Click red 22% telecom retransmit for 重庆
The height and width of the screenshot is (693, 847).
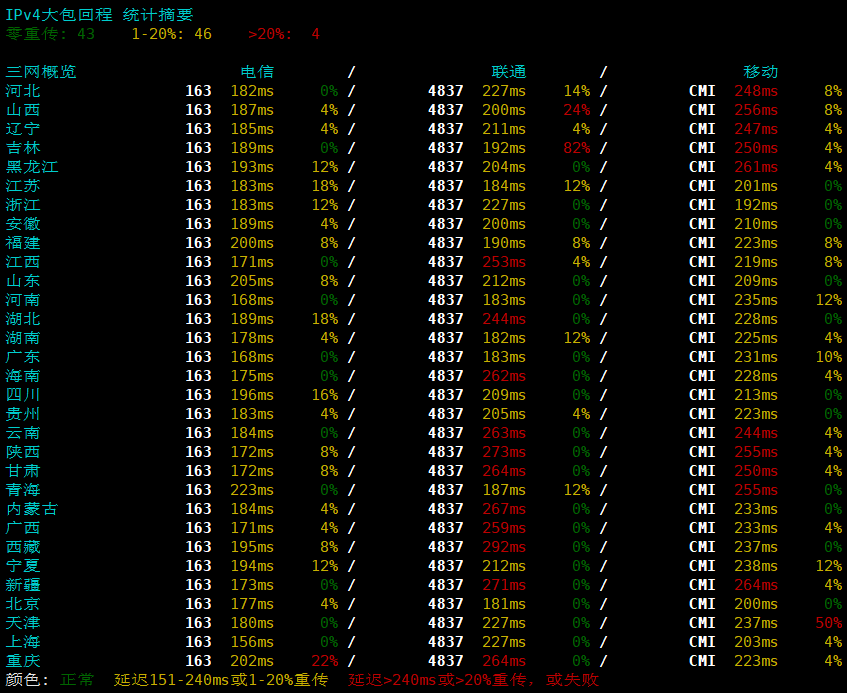point(325,661)
